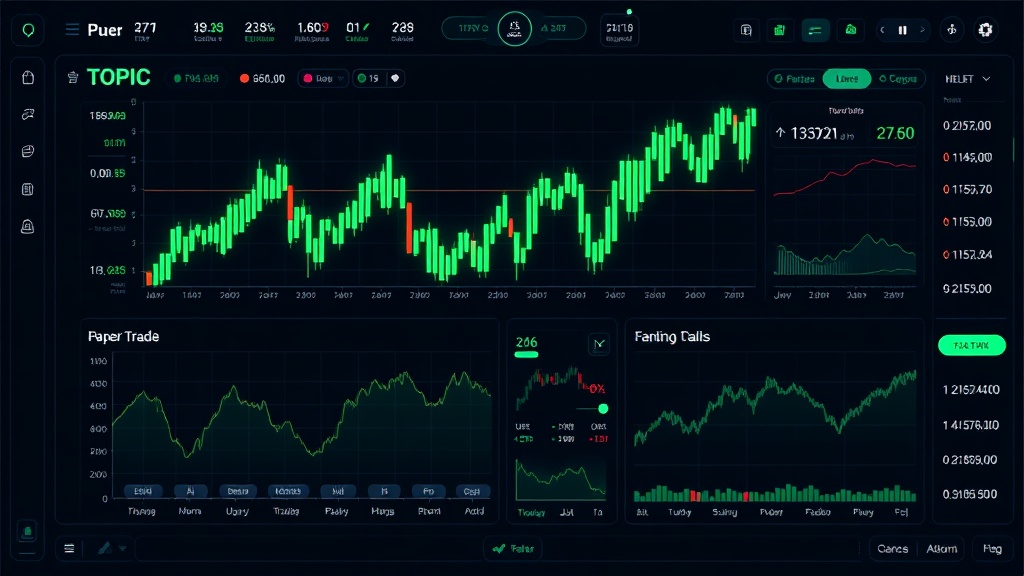Click the Fanling Dalls chart volume bars

(x=775, y=493)
